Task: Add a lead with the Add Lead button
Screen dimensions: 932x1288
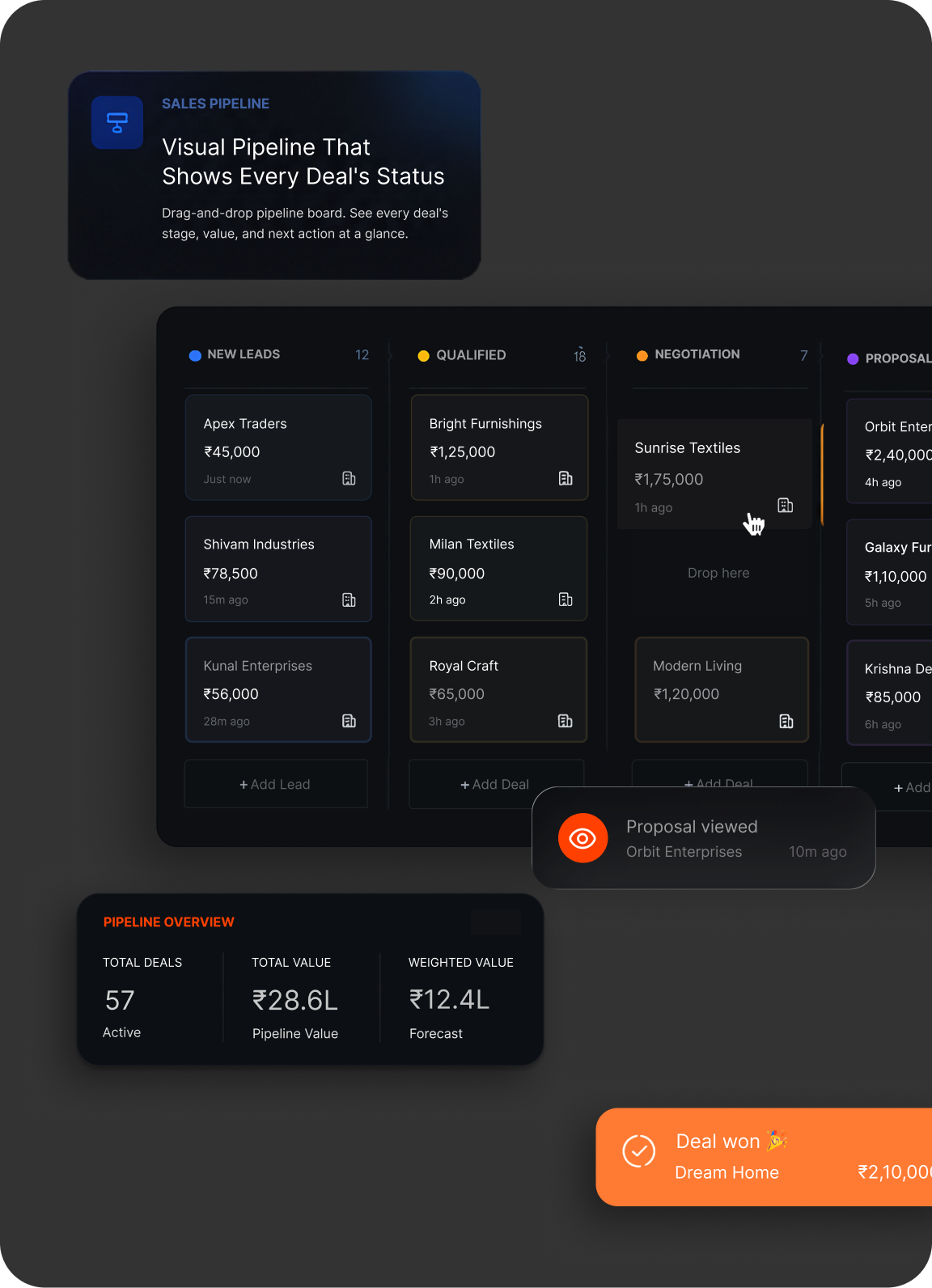Action: pyautogui.click(x=276, y=784)
